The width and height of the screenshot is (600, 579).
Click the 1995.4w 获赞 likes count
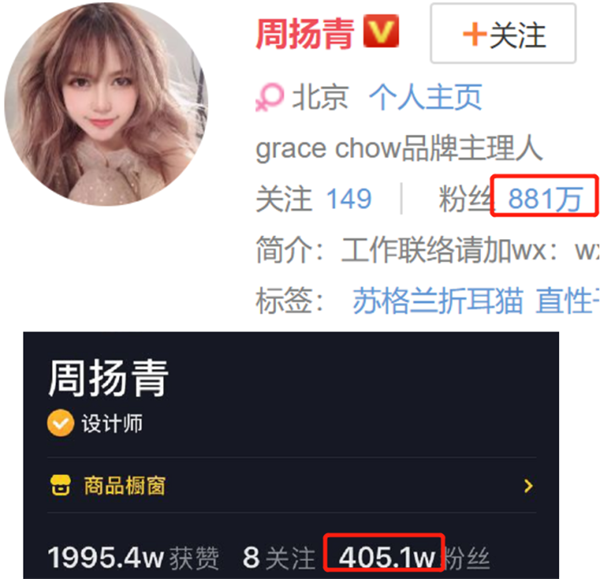(133, 558)
